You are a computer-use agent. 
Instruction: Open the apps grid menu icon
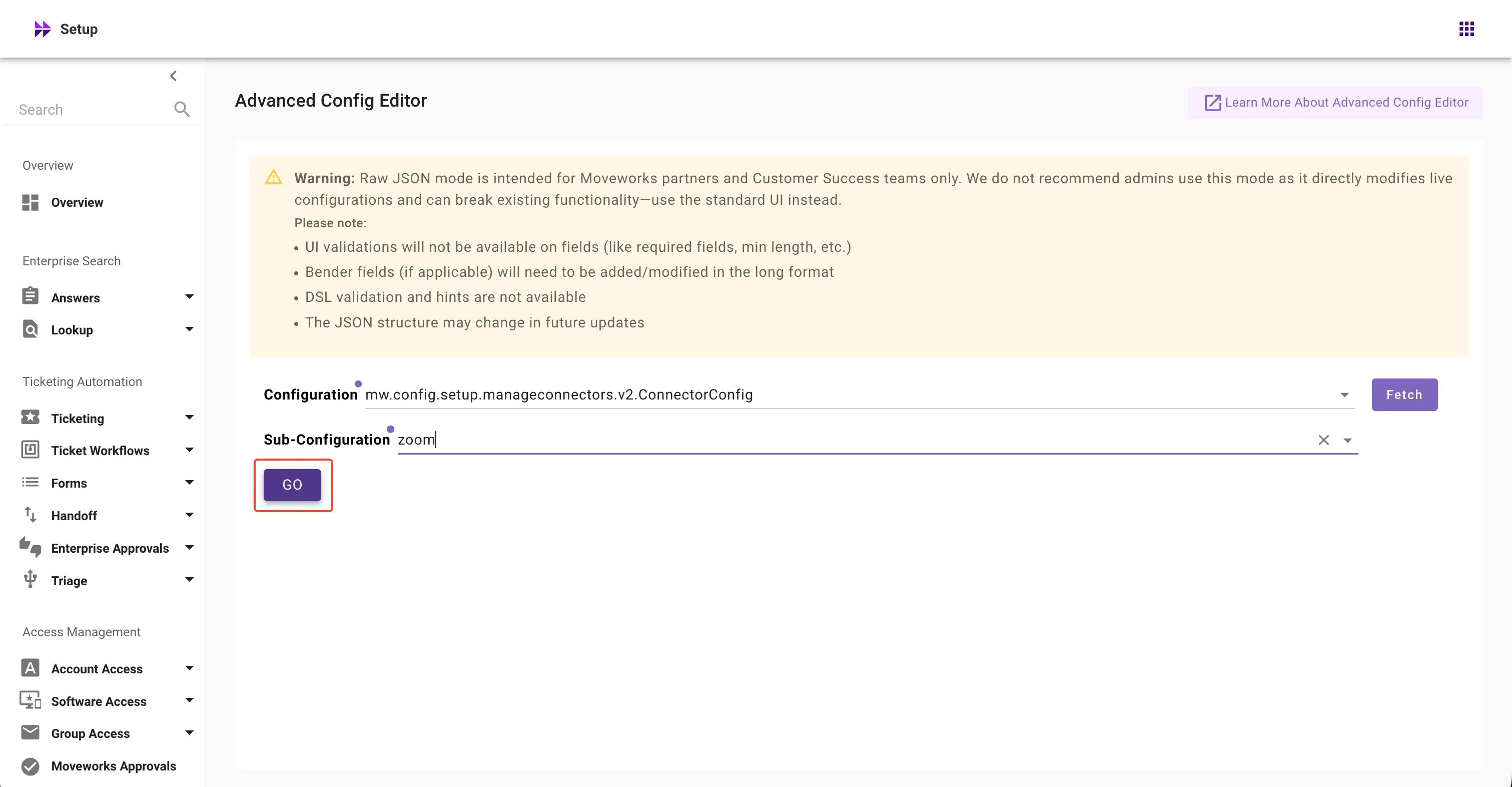1466,29
